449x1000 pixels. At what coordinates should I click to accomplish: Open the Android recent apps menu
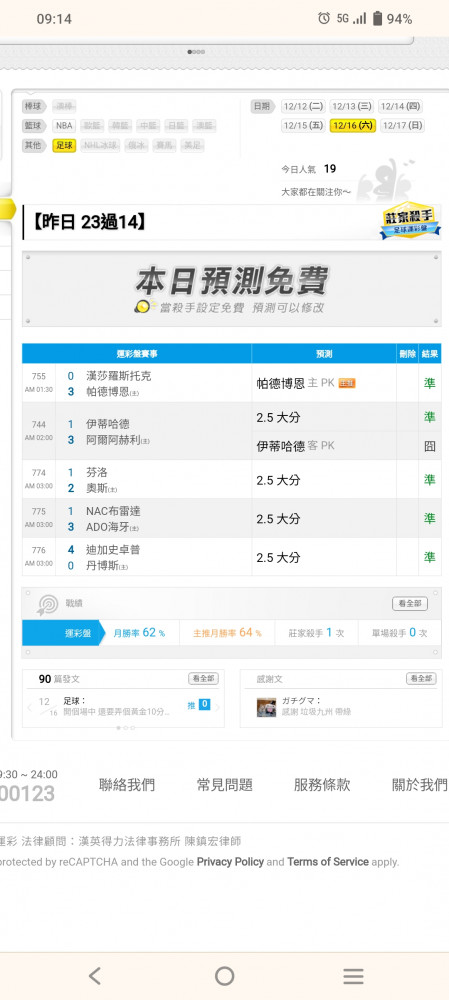353,976
